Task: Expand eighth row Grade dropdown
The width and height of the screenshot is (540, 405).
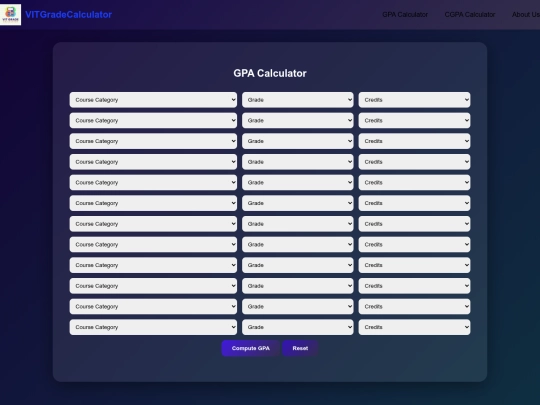Action: click(x=298, y=245)
